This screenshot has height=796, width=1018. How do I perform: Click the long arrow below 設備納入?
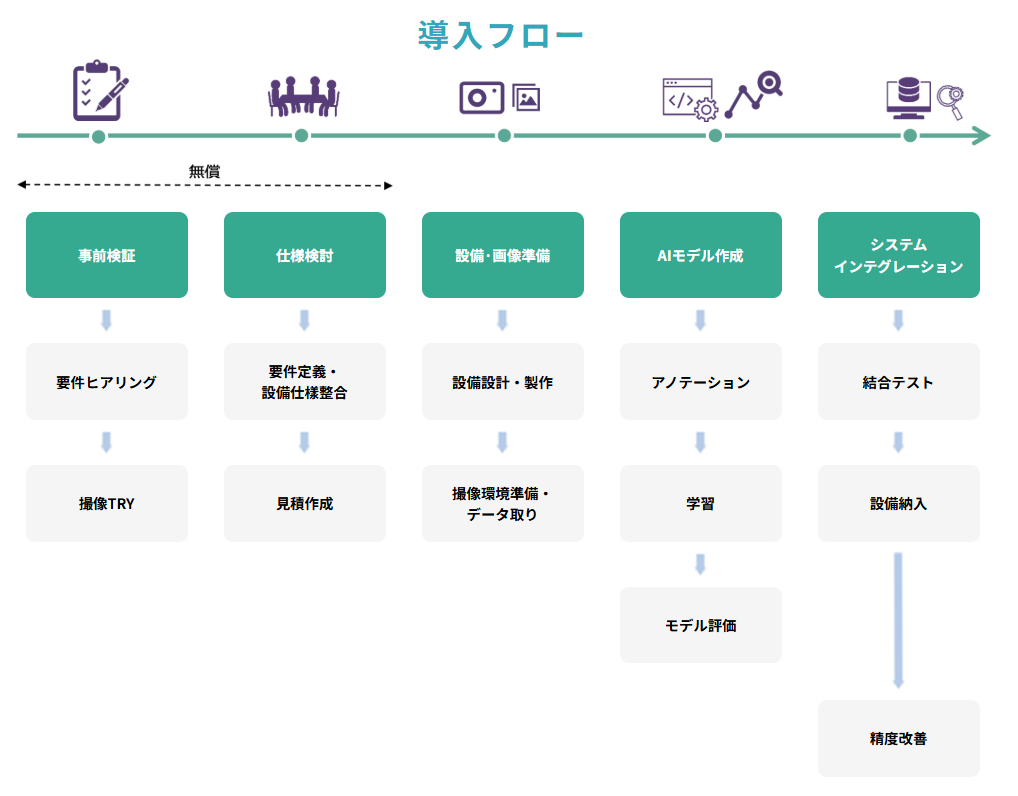(x=898, y=620)
